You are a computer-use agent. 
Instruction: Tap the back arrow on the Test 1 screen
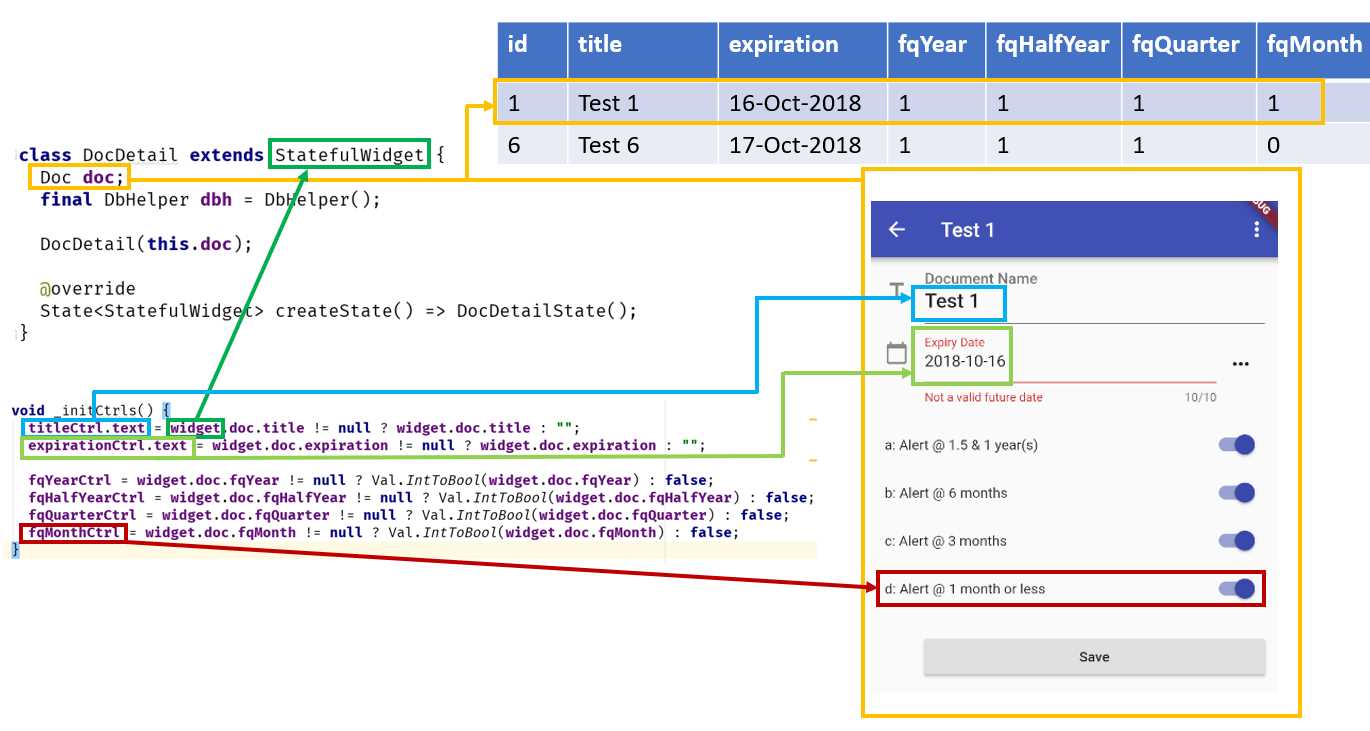(x=897, y=229)
